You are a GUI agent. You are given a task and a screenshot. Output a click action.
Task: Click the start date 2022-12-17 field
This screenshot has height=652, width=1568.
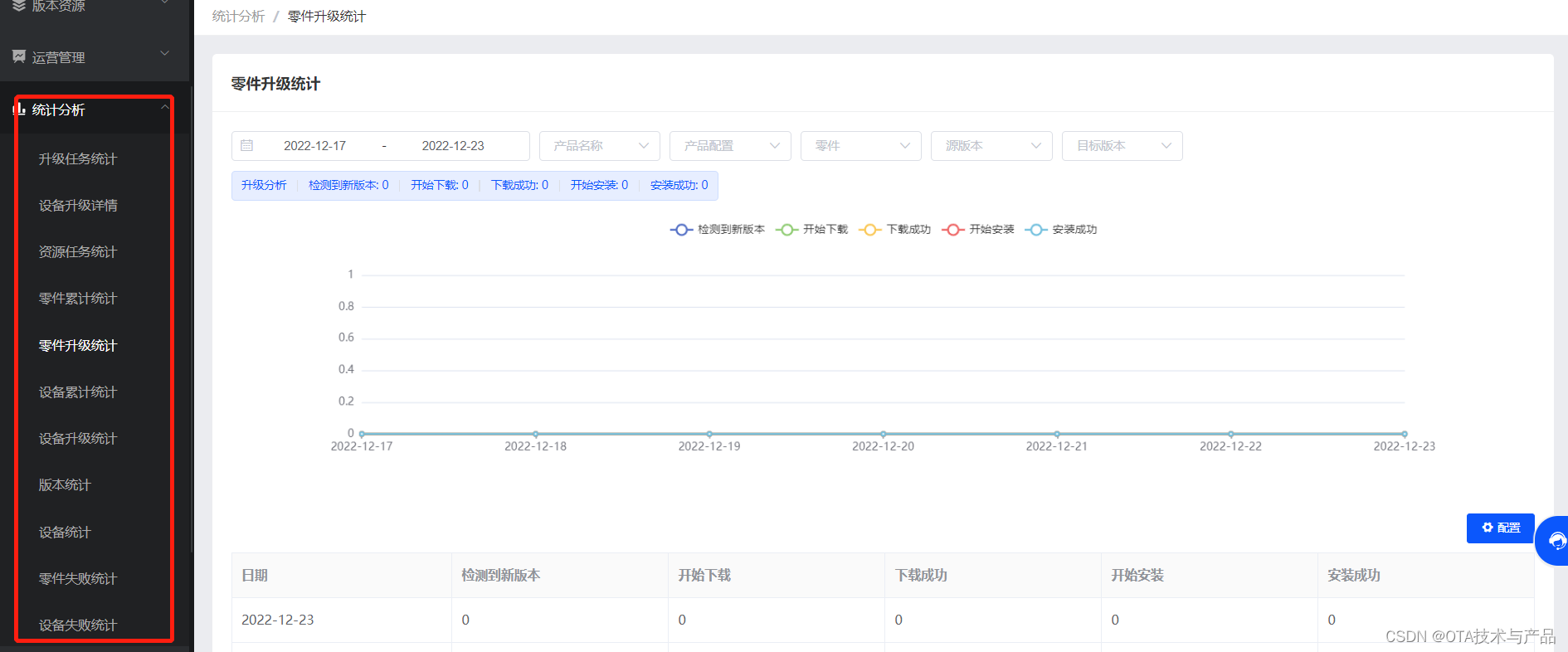[314, 146]
